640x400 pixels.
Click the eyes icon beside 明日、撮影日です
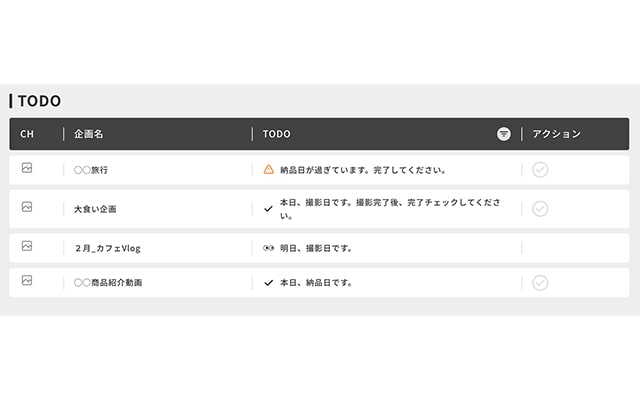[268, 248]
